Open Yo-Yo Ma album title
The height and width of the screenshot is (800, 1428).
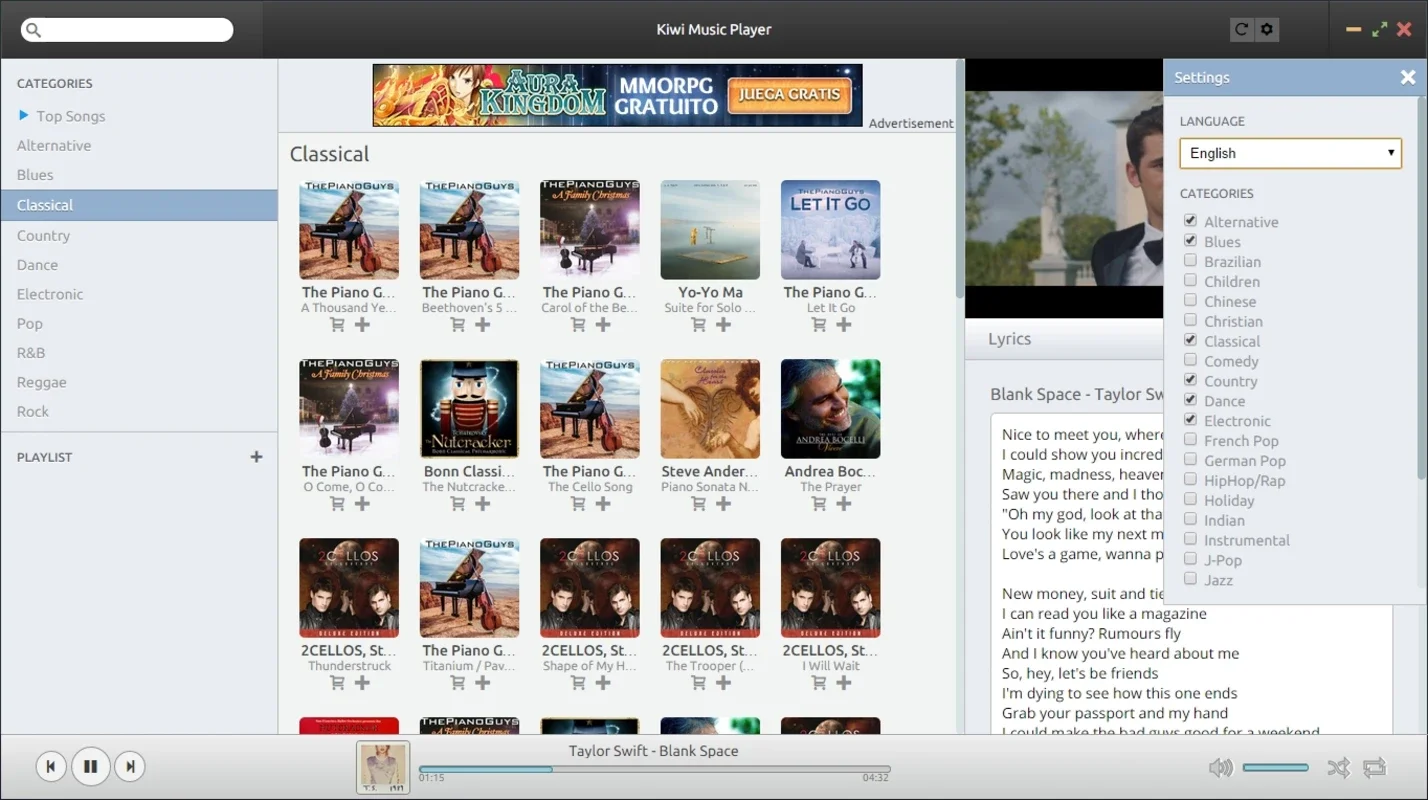(710, 292)
